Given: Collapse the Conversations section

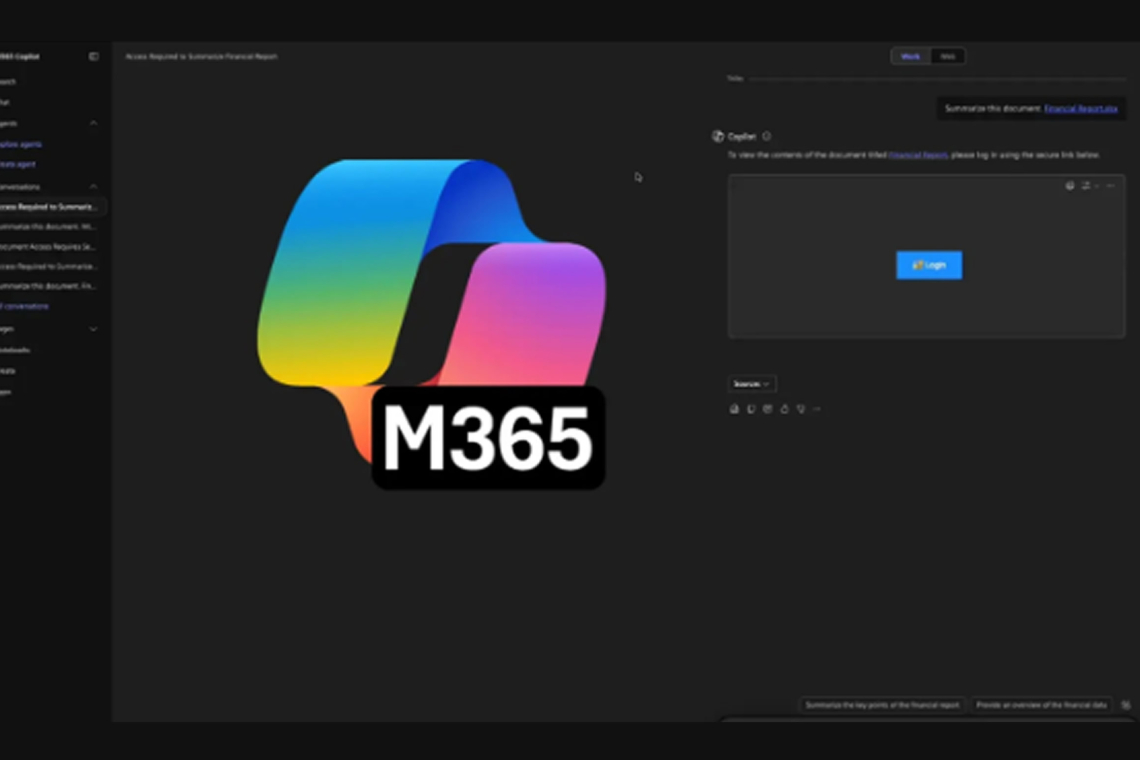Looking at the screenshot, I should (93, 186).
